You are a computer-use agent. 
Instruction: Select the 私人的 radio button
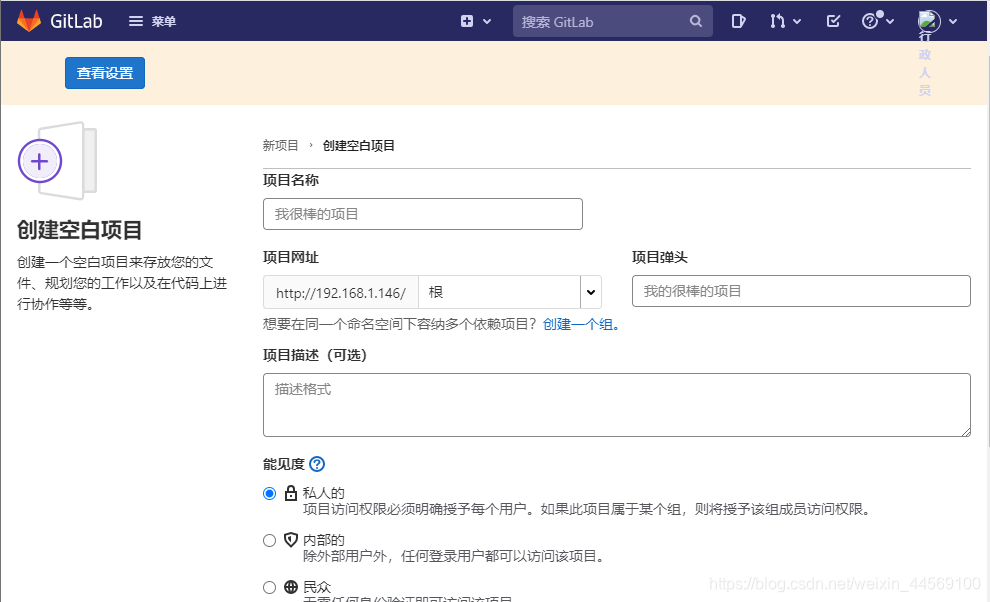tap(270, 493)
